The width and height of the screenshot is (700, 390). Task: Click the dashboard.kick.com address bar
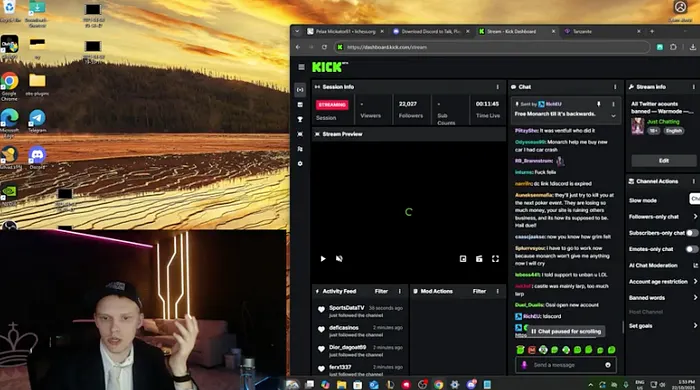[491, 47]
